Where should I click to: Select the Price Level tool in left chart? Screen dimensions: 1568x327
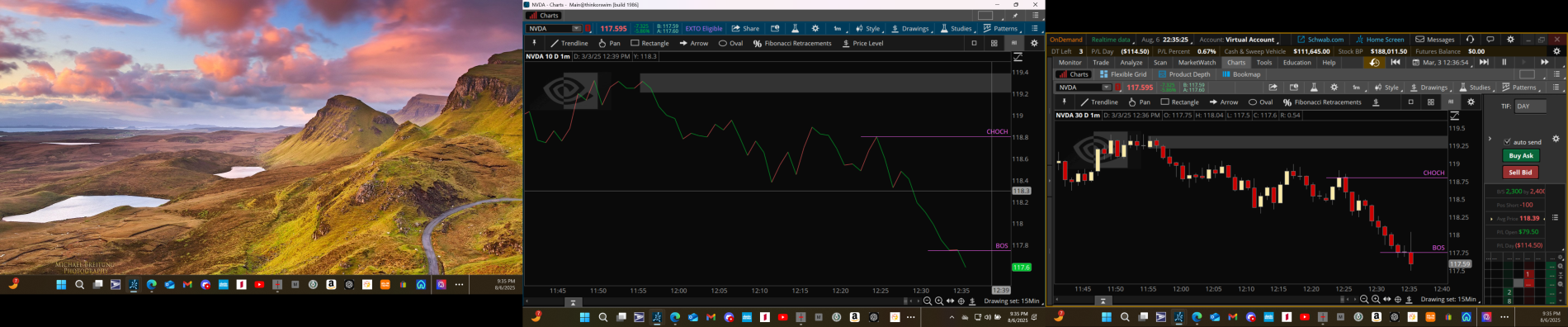[x=862, y=43]
